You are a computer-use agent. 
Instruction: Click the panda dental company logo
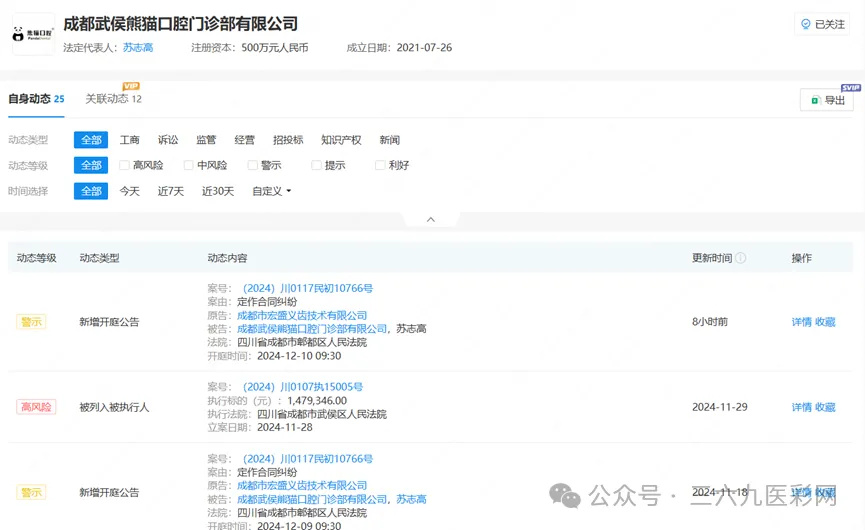coord(33,34)
